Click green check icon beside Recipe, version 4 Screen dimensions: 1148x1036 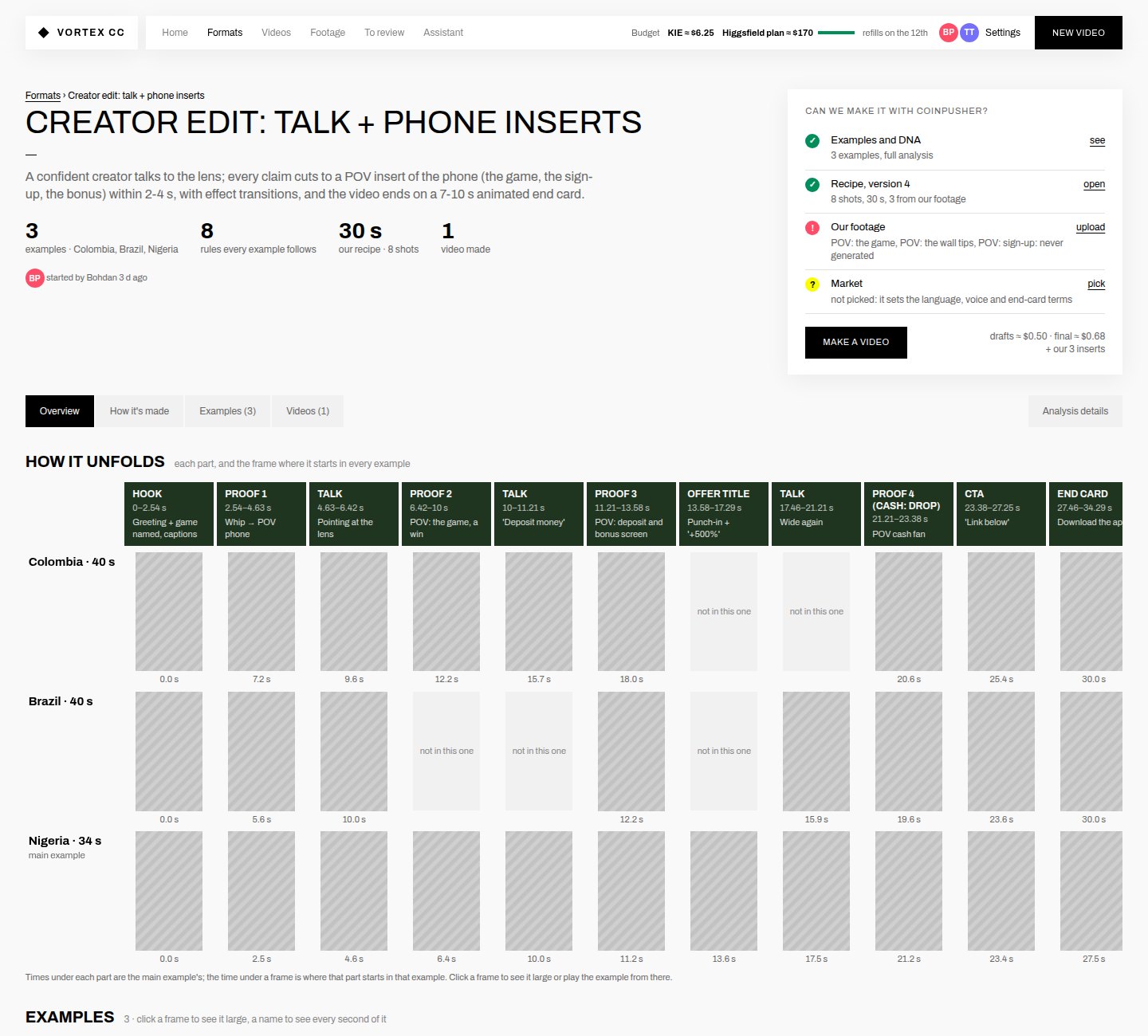pos(812,185)
